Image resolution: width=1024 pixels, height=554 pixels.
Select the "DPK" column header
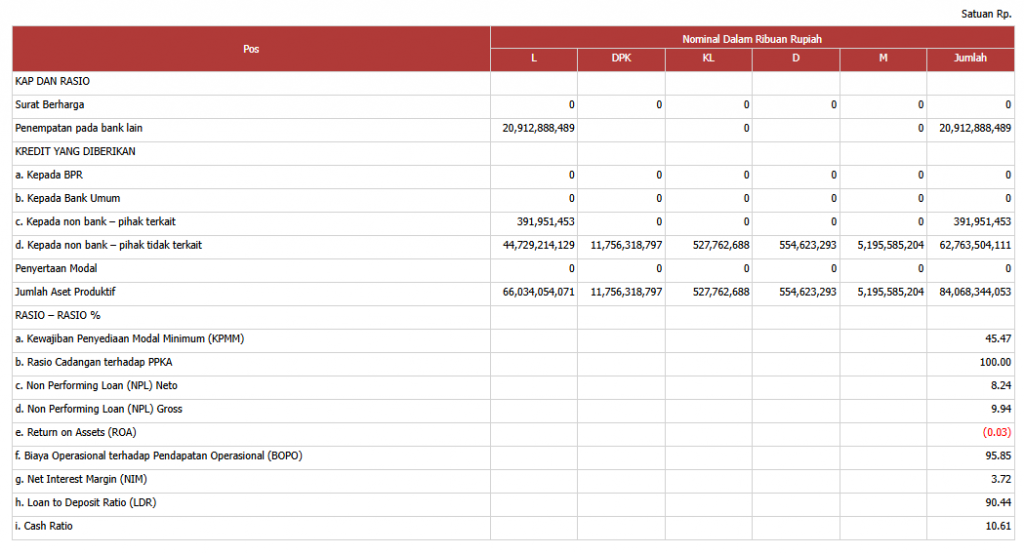tap(621, 59)
